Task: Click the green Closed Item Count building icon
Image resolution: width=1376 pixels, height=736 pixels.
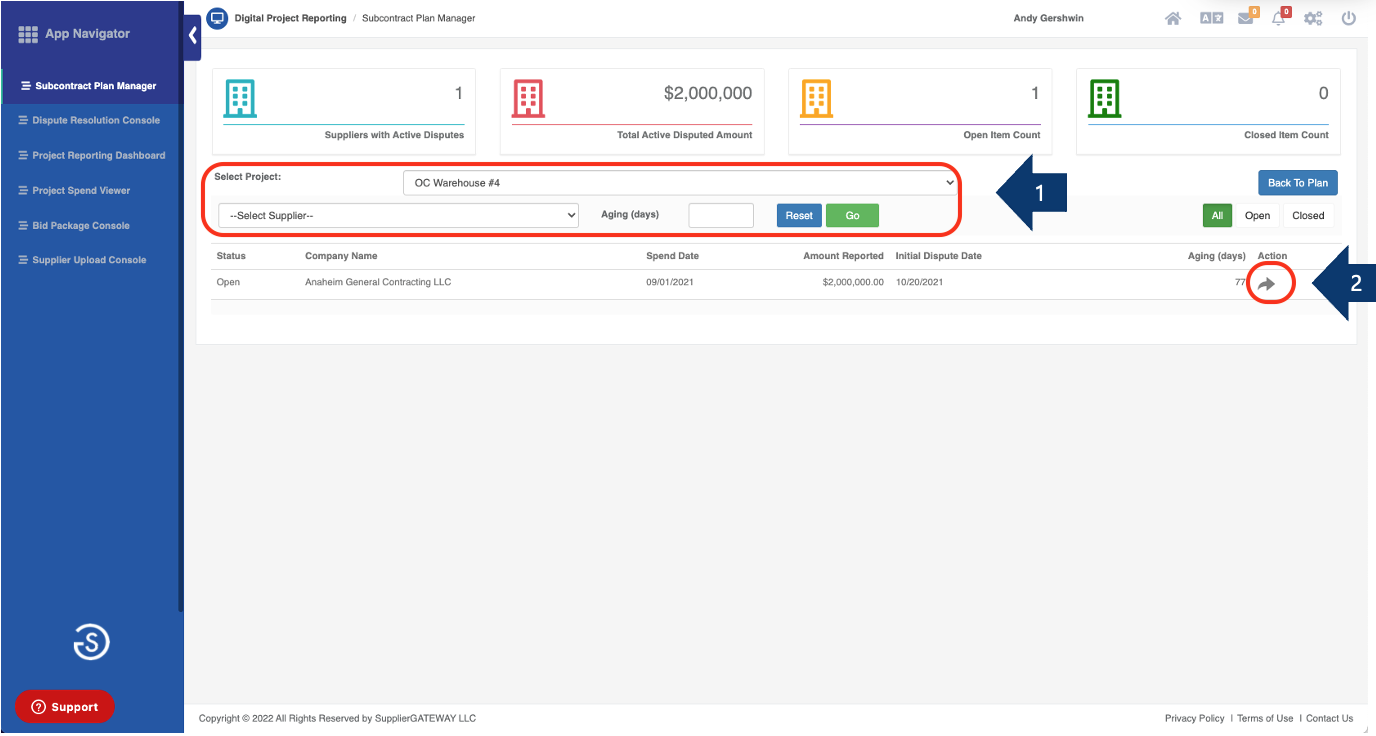Action: [x=1104, y=99]
